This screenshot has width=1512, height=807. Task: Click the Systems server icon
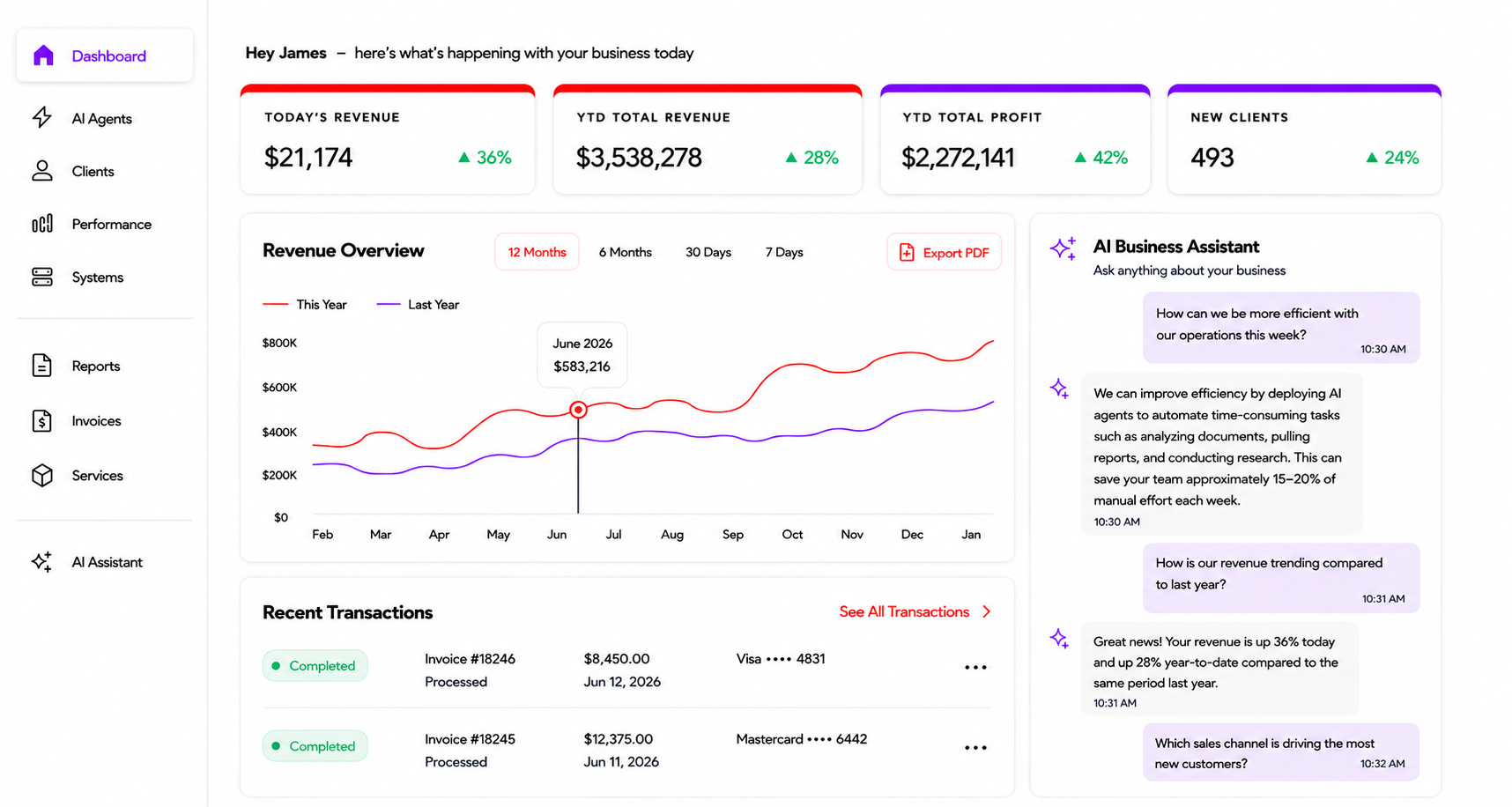(x=42, y=277)
